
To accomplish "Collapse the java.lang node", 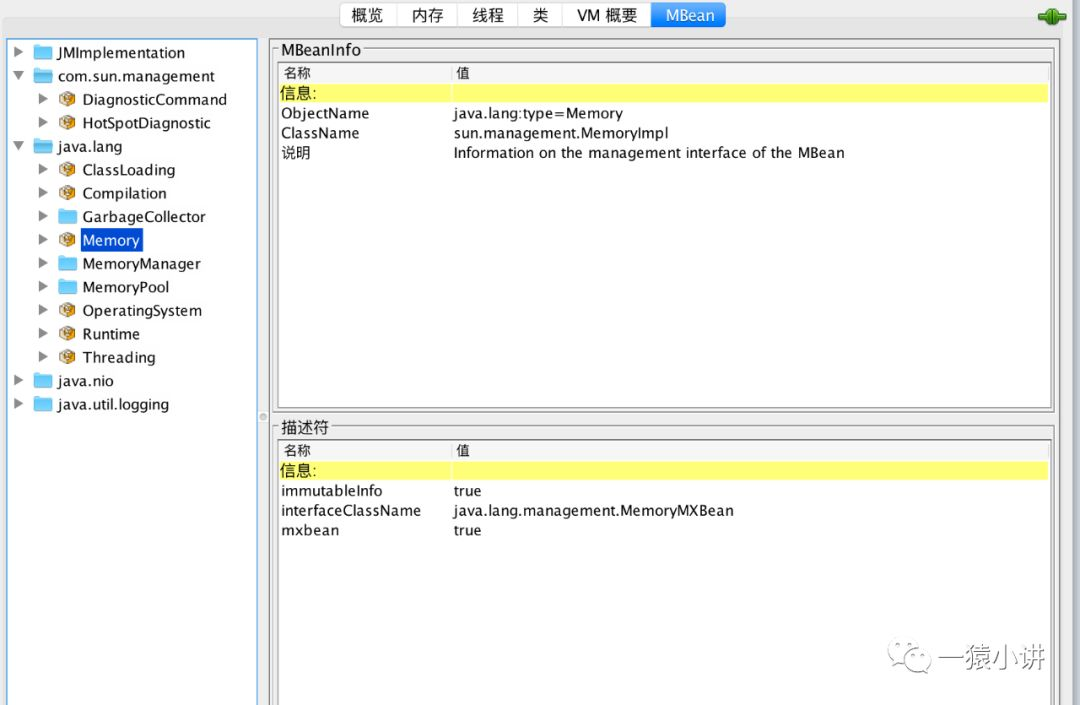I will [x=19, y=145].
